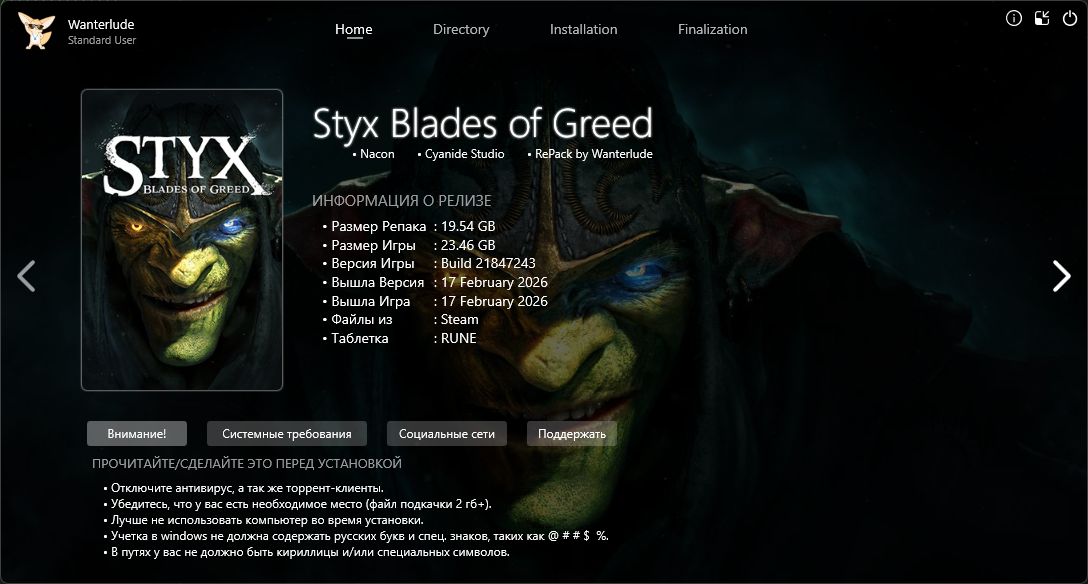Go to the Installation tab
Screen dimensions: 1088x584
pyautogui.click(x=584, y=29)
